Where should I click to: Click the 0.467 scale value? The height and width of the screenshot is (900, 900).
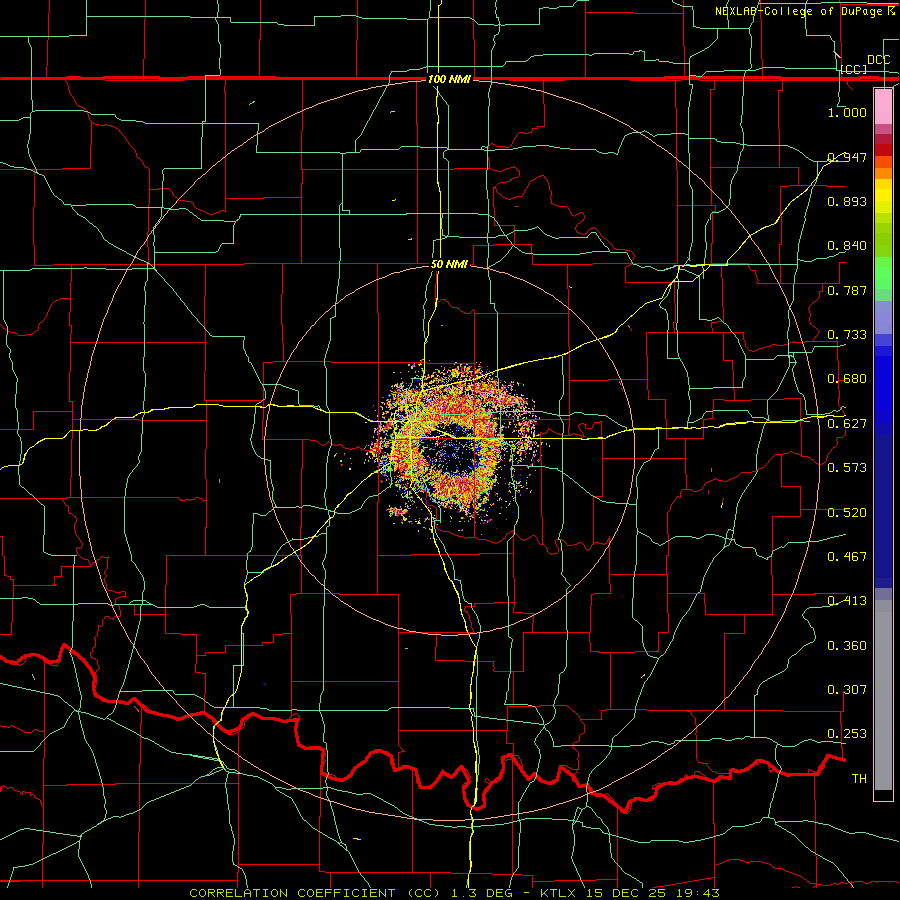tap(847, 557)
